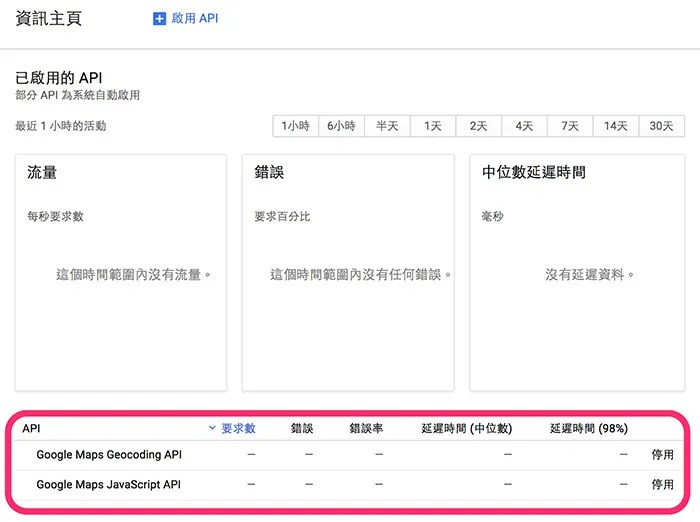The height and width of the screenshot is (522, 700).
Task: Click the 部分 API 為系統自動啟用 note
Action: (78, 95)
